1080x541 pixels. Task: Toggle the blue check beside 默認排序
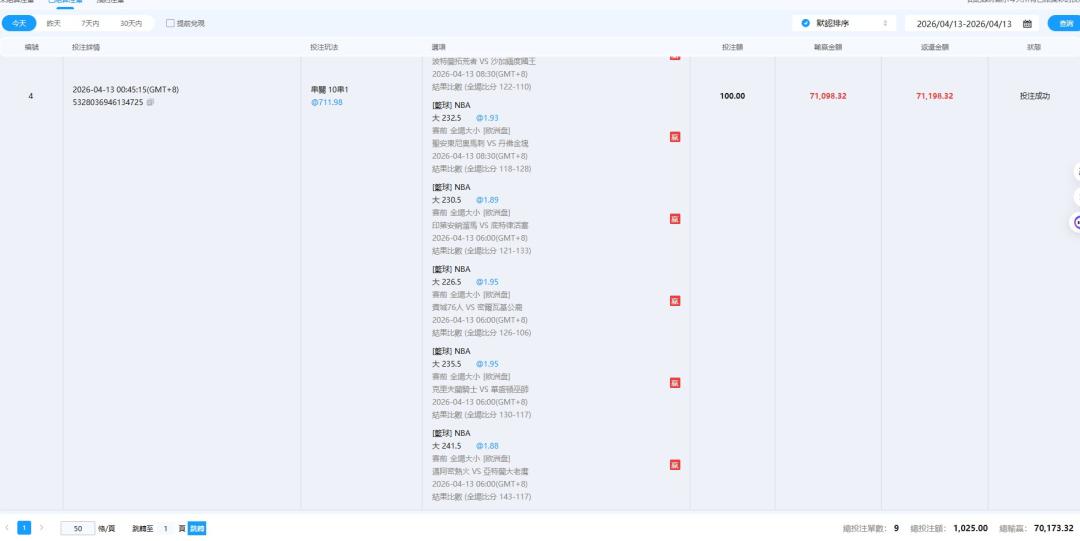pyautogui.click(x=806, y=23)
